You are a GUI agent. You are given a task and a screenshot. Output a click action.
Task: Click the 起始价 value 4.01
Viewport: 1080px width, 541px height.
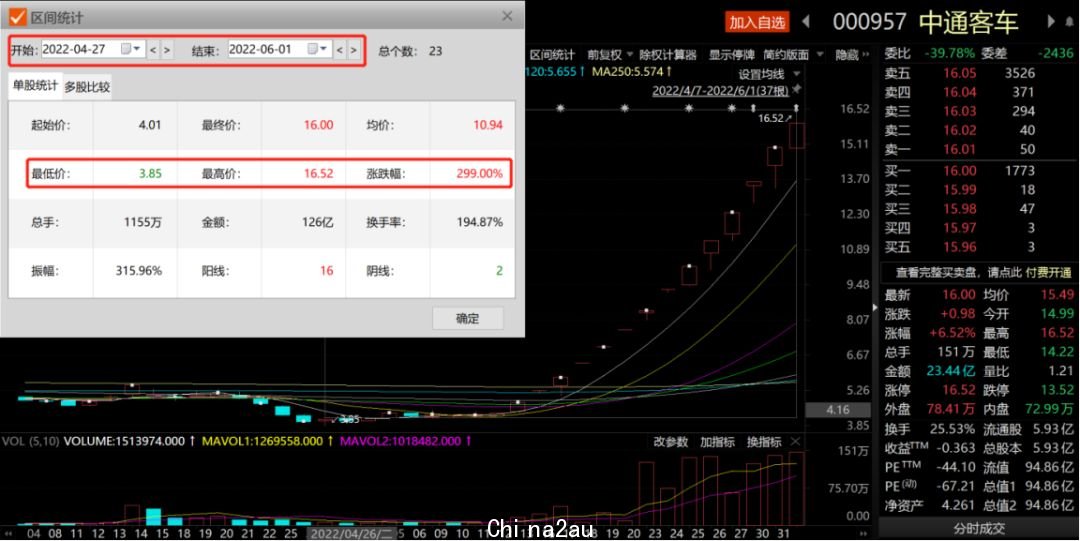tap(149, 125)
